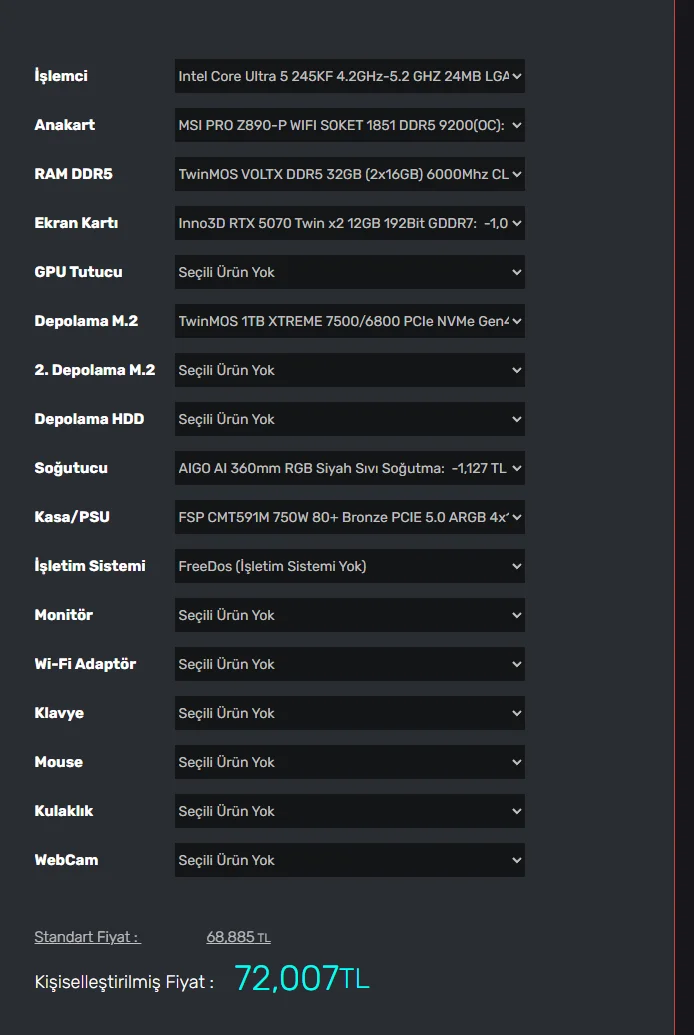Open the Klavye keyboard dropdown

click(349, 713)
